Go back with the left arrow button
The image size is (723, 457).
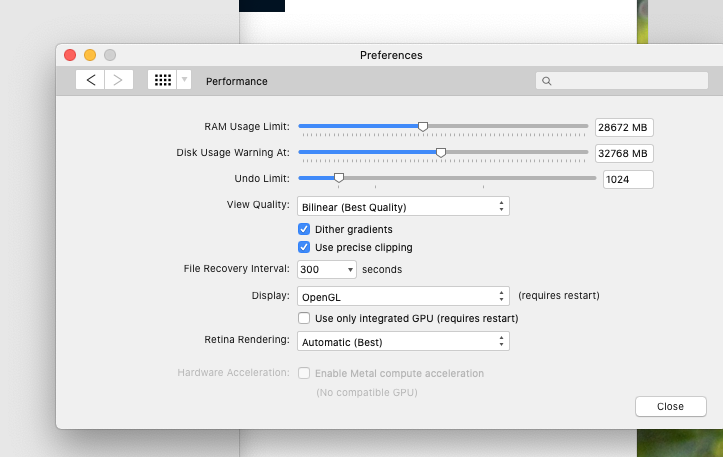click(90, 80)
